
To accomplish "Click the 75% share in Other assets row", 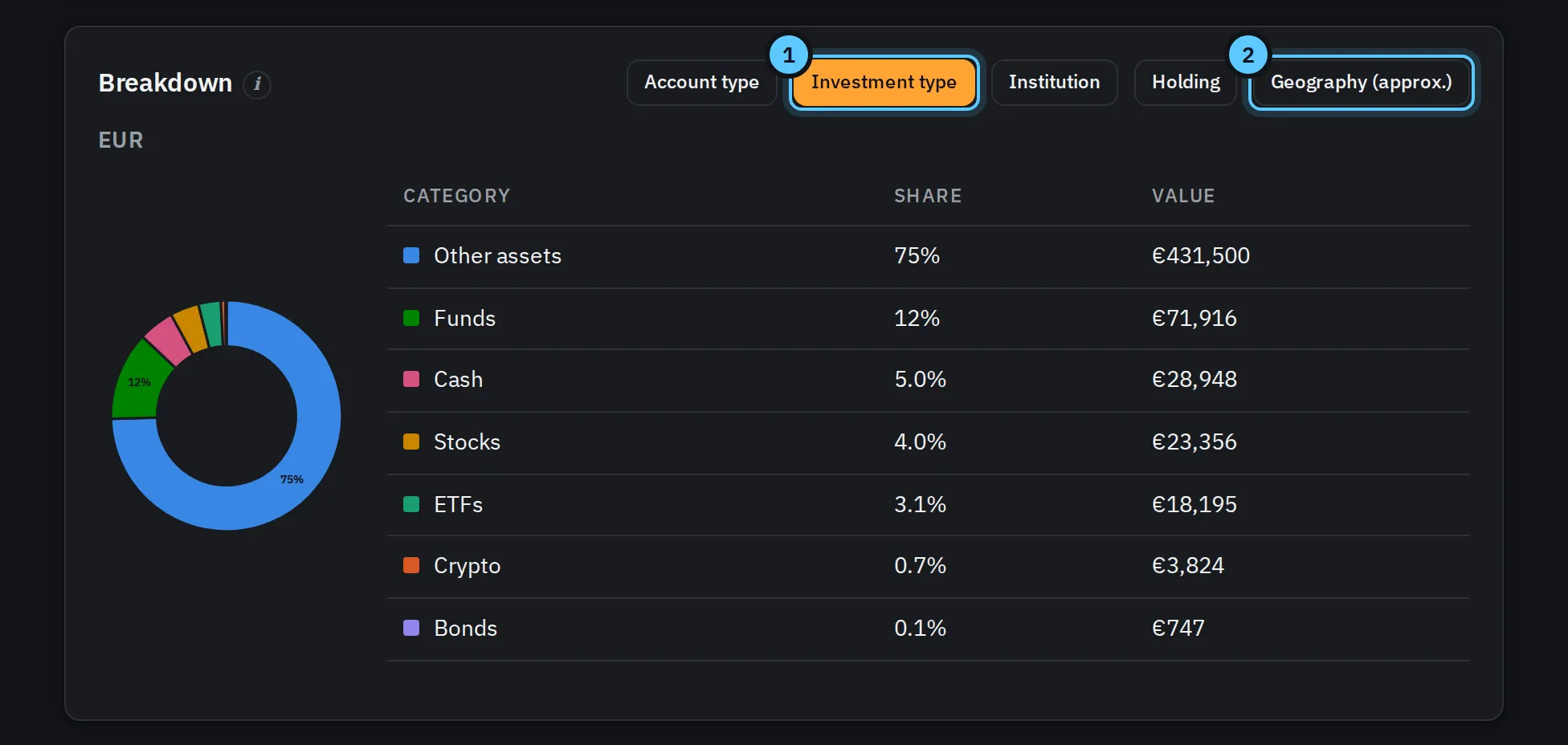I will pyautogui.click(x=917, y=255).
